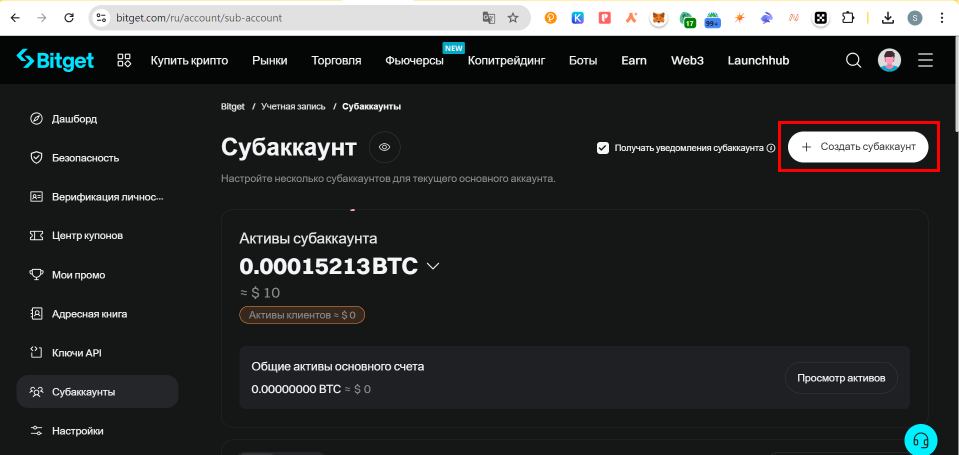The image size is (959, 455).
Task: Bookmark this page with the star
Action: pos(513,18)
